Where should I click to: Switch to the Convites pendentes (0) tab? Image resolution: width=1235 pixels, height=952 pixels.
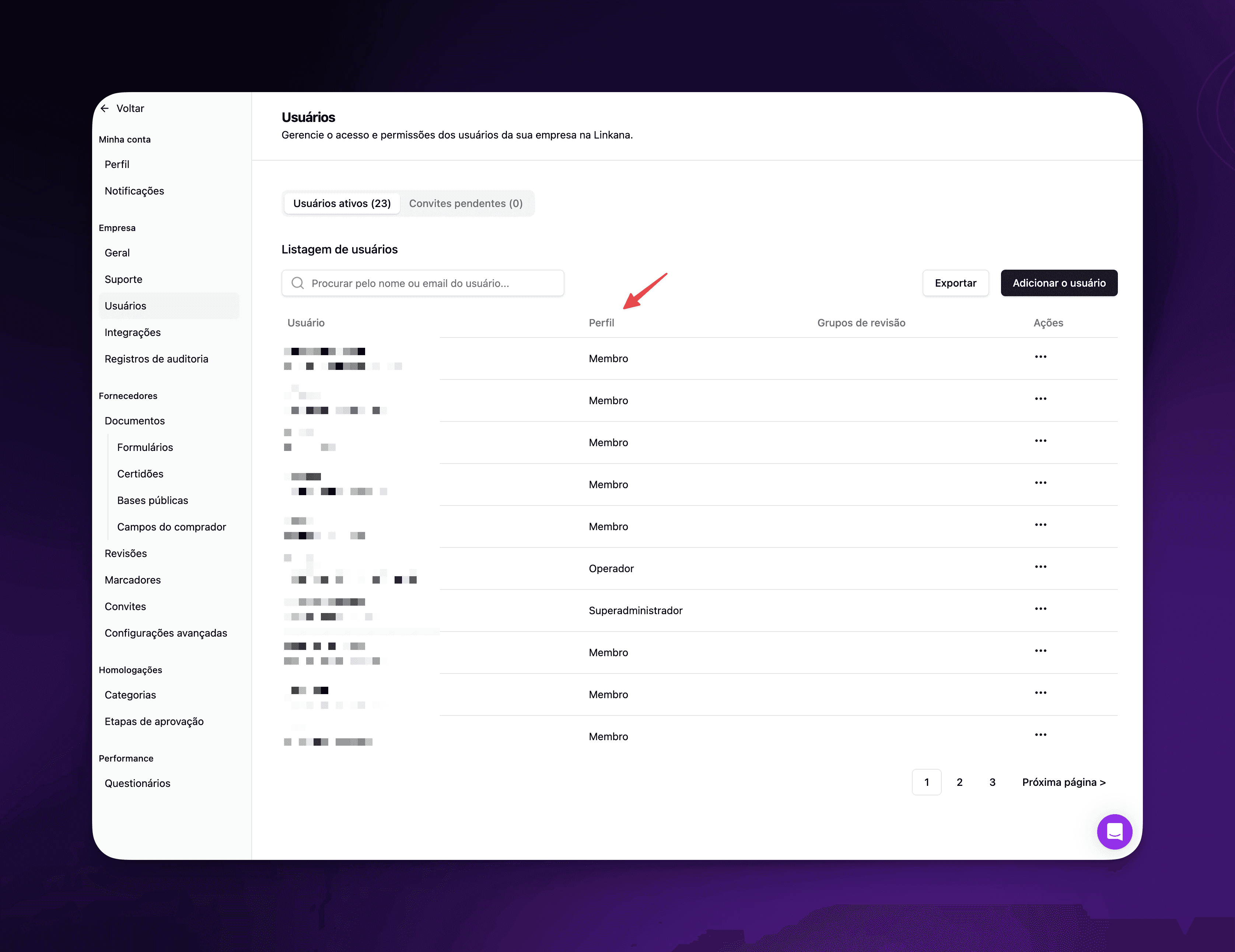click(x=465, y=203)
